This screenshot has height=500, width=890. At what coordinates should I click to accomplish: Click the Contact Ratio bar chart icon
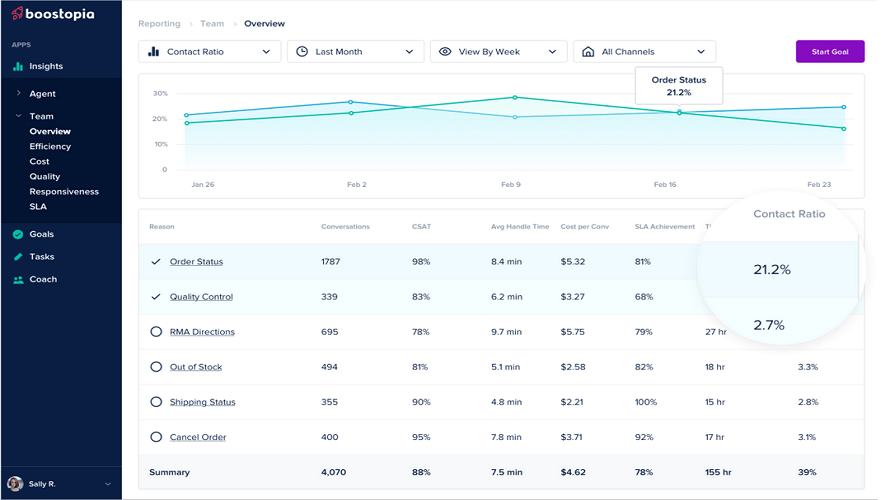[x=153, y=52]
